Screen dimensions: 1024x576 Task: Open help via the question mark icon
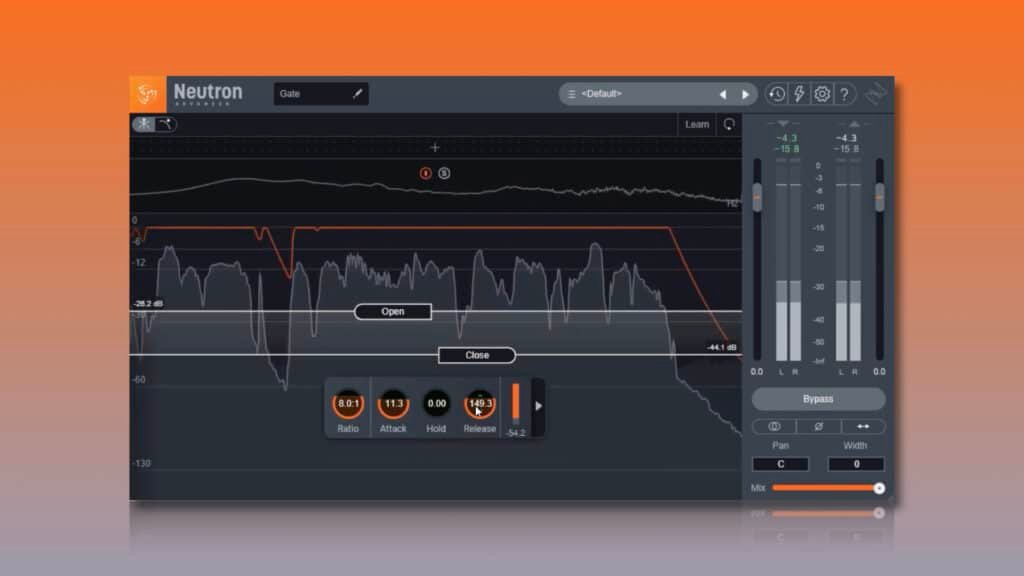pos(844,94)
